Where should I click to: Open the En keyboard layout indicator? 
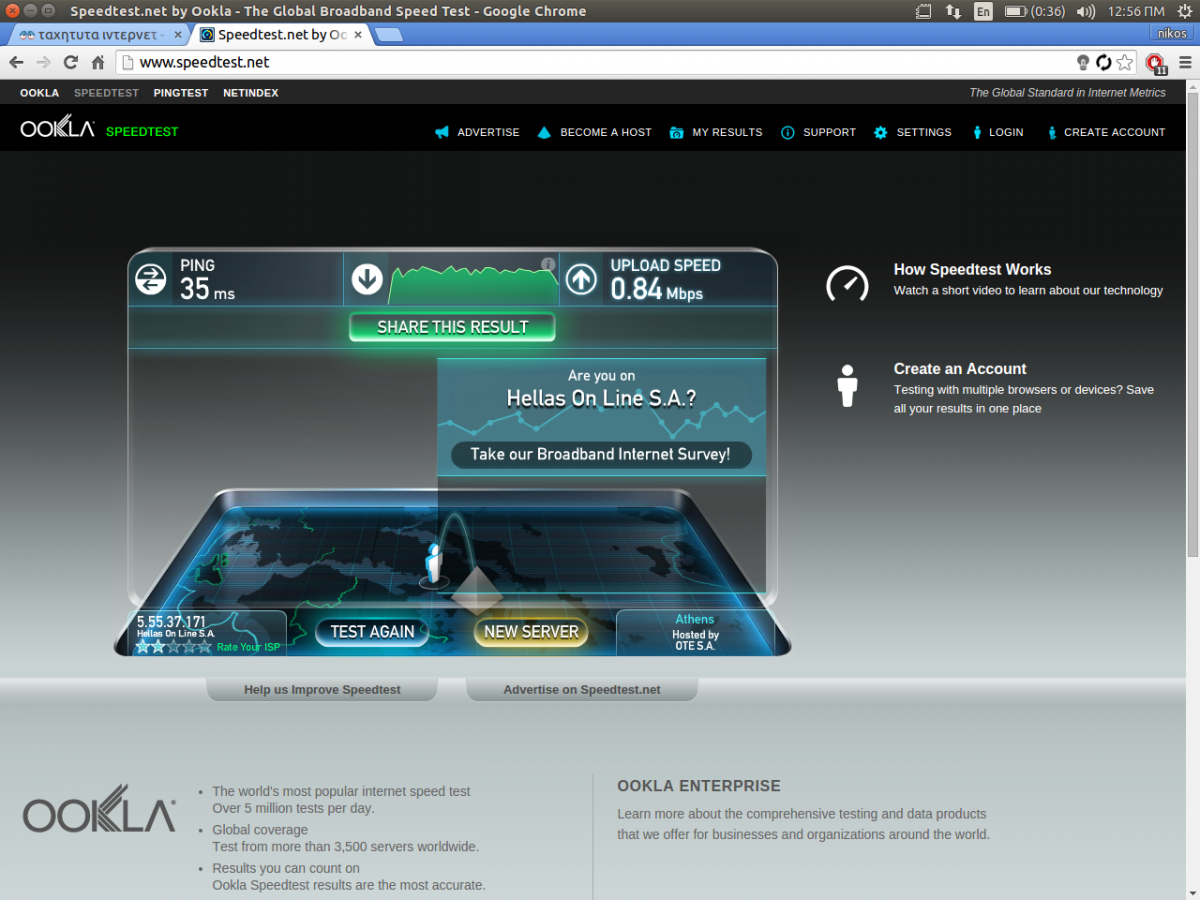[x=983, y=11]
